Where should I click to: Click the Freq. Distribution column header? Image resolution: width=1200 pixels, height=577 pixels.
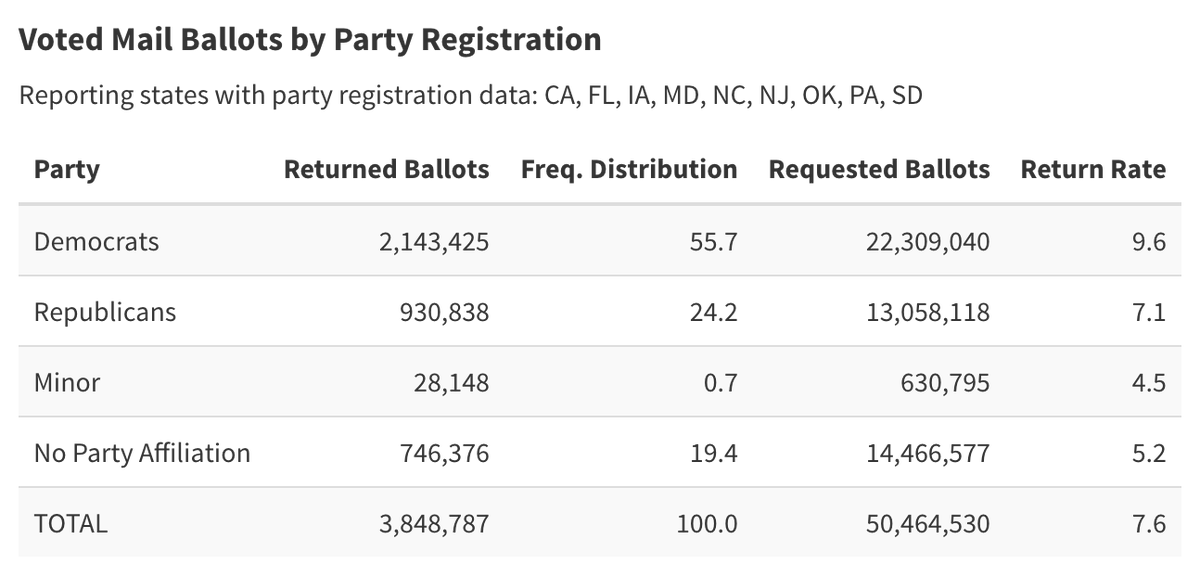tap(629, 169)
